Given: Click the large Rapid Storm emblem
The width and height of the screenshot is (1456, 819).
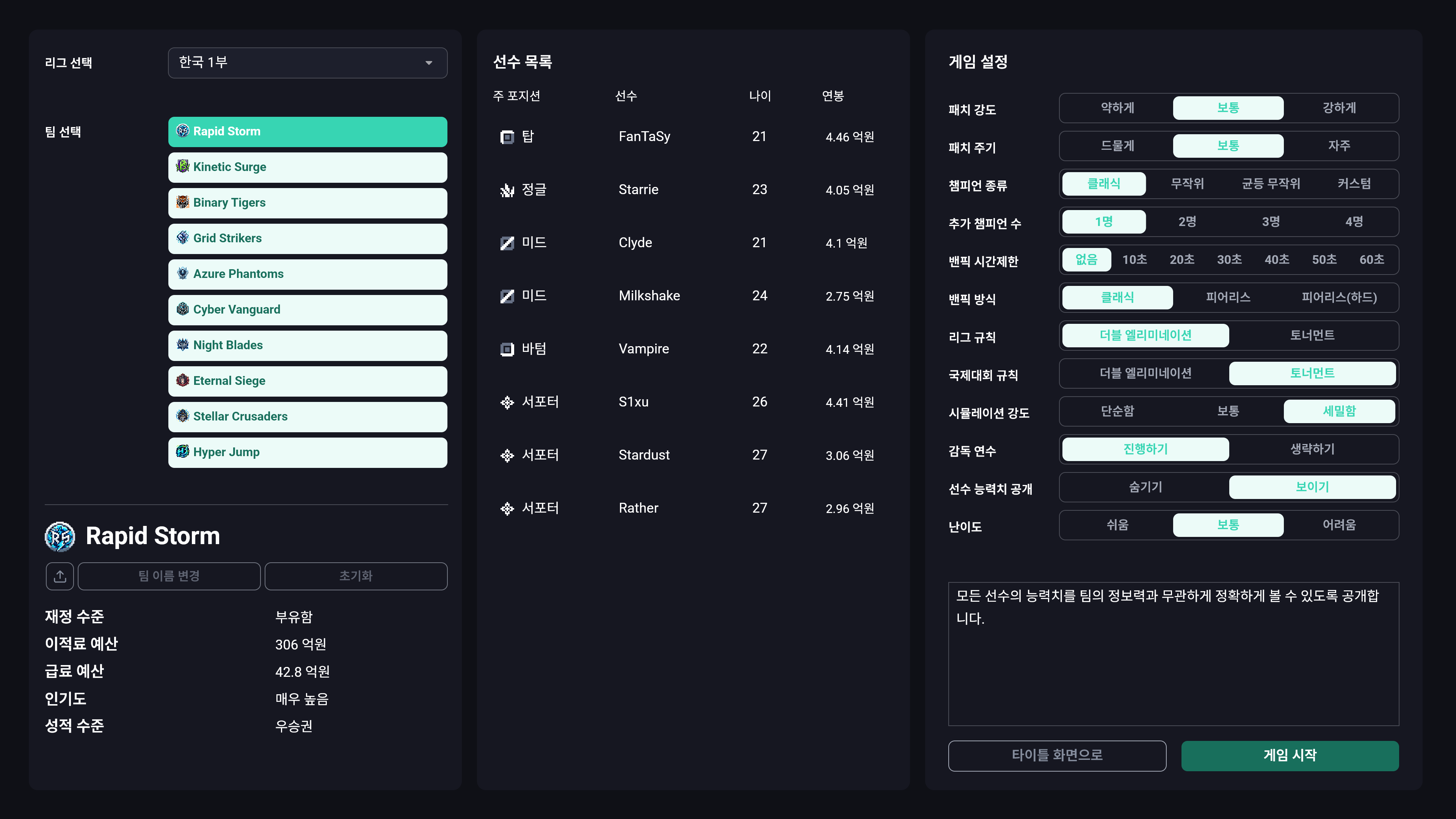Looking at the screenshot, I should click(x=60, y=536).
